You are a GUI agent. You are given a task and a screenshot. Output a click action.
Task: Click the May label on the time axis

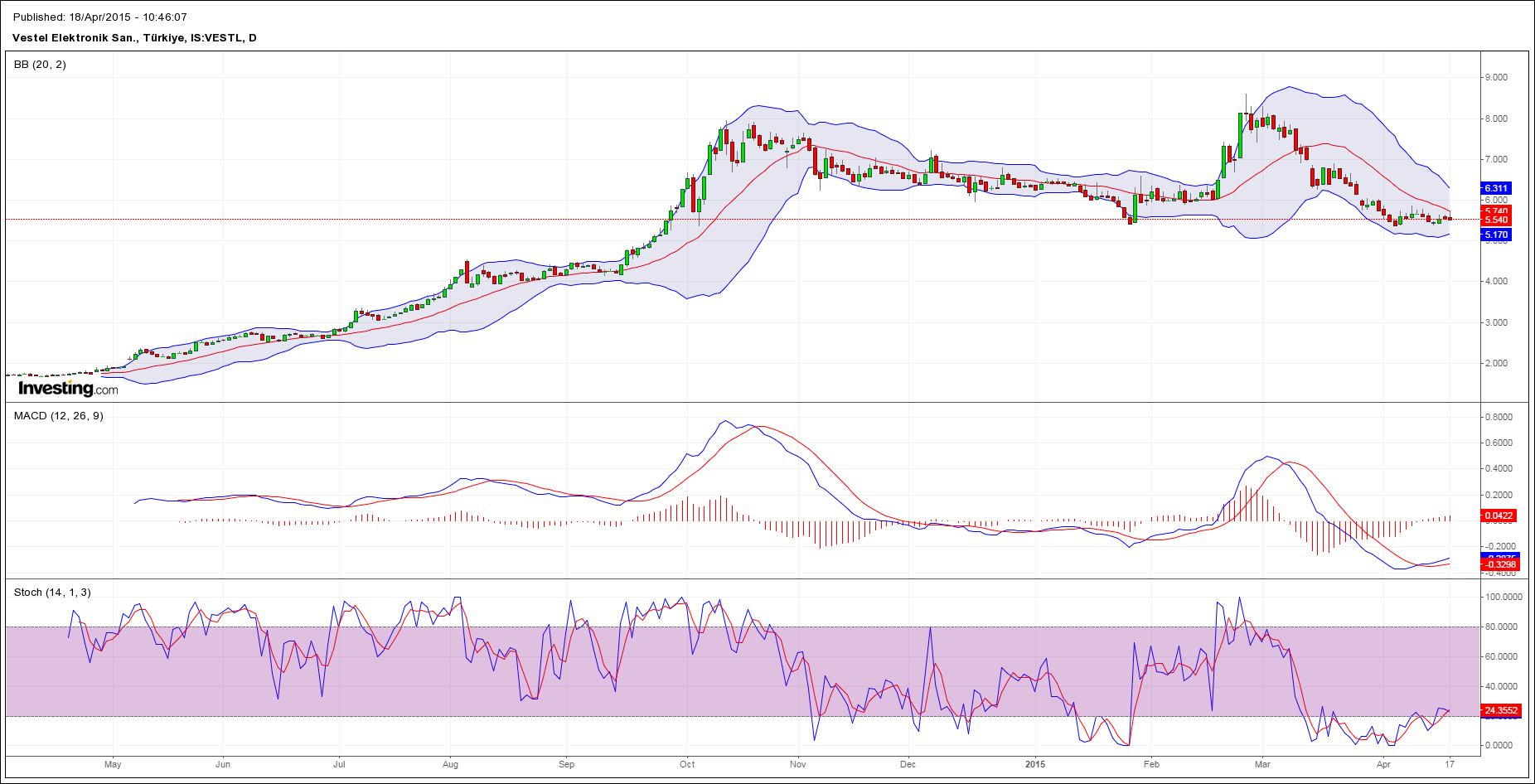pos(113,764)
